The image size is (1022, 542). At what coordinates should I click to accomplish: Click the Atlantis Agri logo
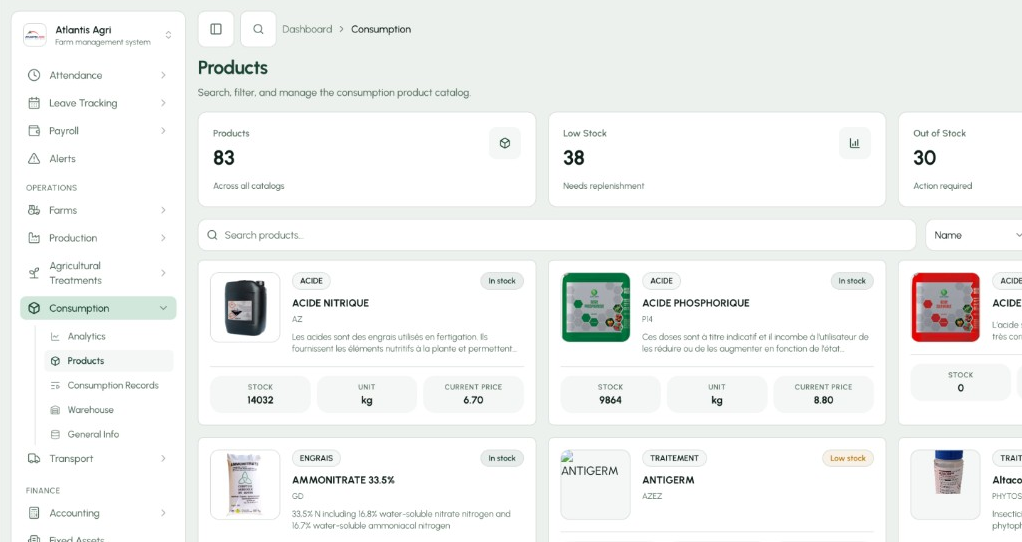tap(35, 35)
